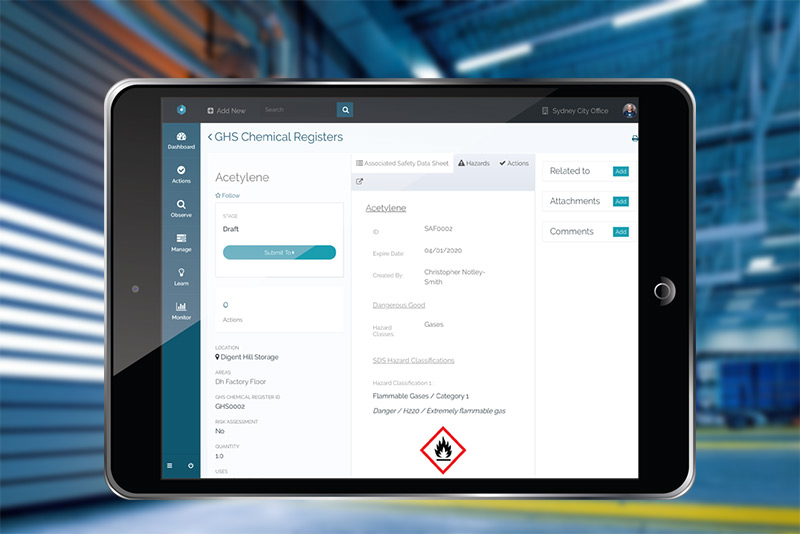Click the search magnifier button
Viewport: 800px width, 534px height.
tap(345, 110)
